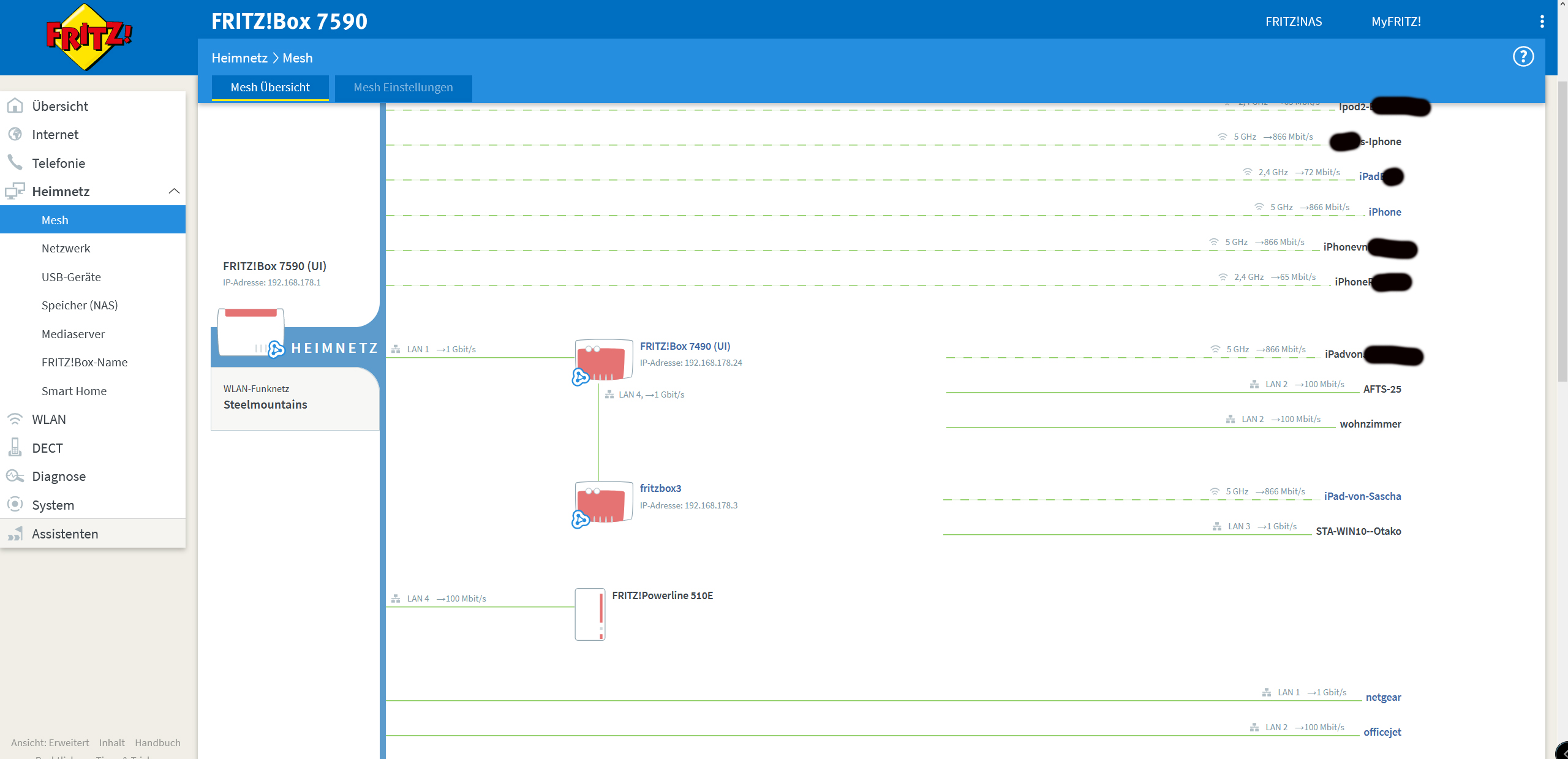Switch to Mesh Übersicht tab
The height and width of the screenshot is (759, 1568).
click(x=270, y=88)
